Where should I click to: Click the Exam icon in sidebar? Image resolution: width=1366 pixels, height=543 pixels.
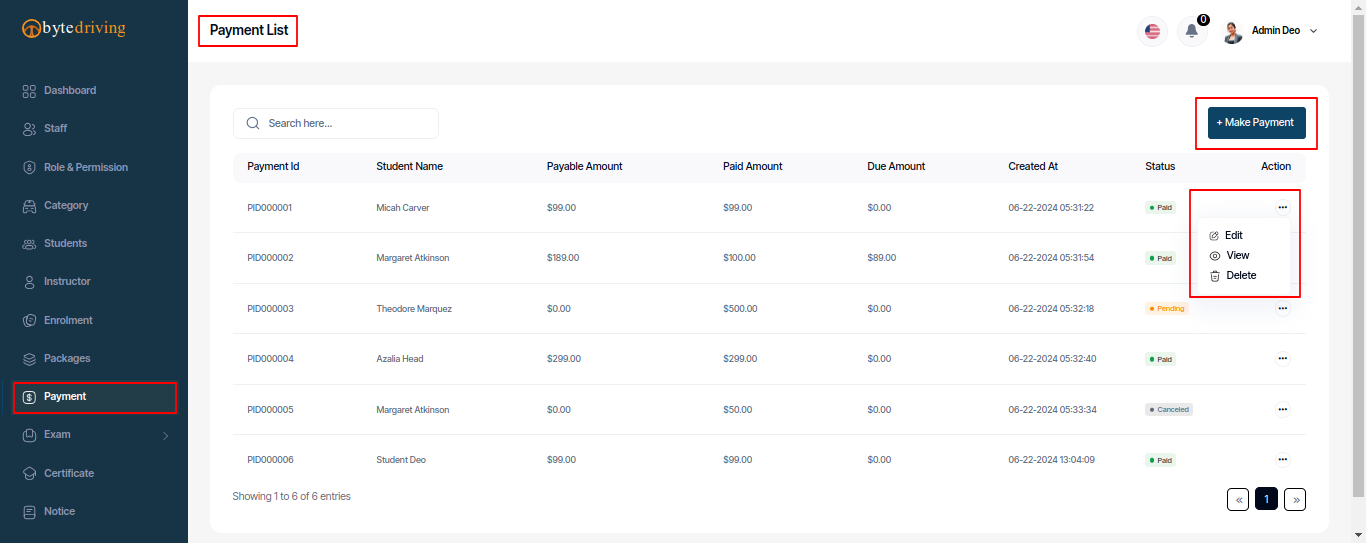[x=29, y=435]
